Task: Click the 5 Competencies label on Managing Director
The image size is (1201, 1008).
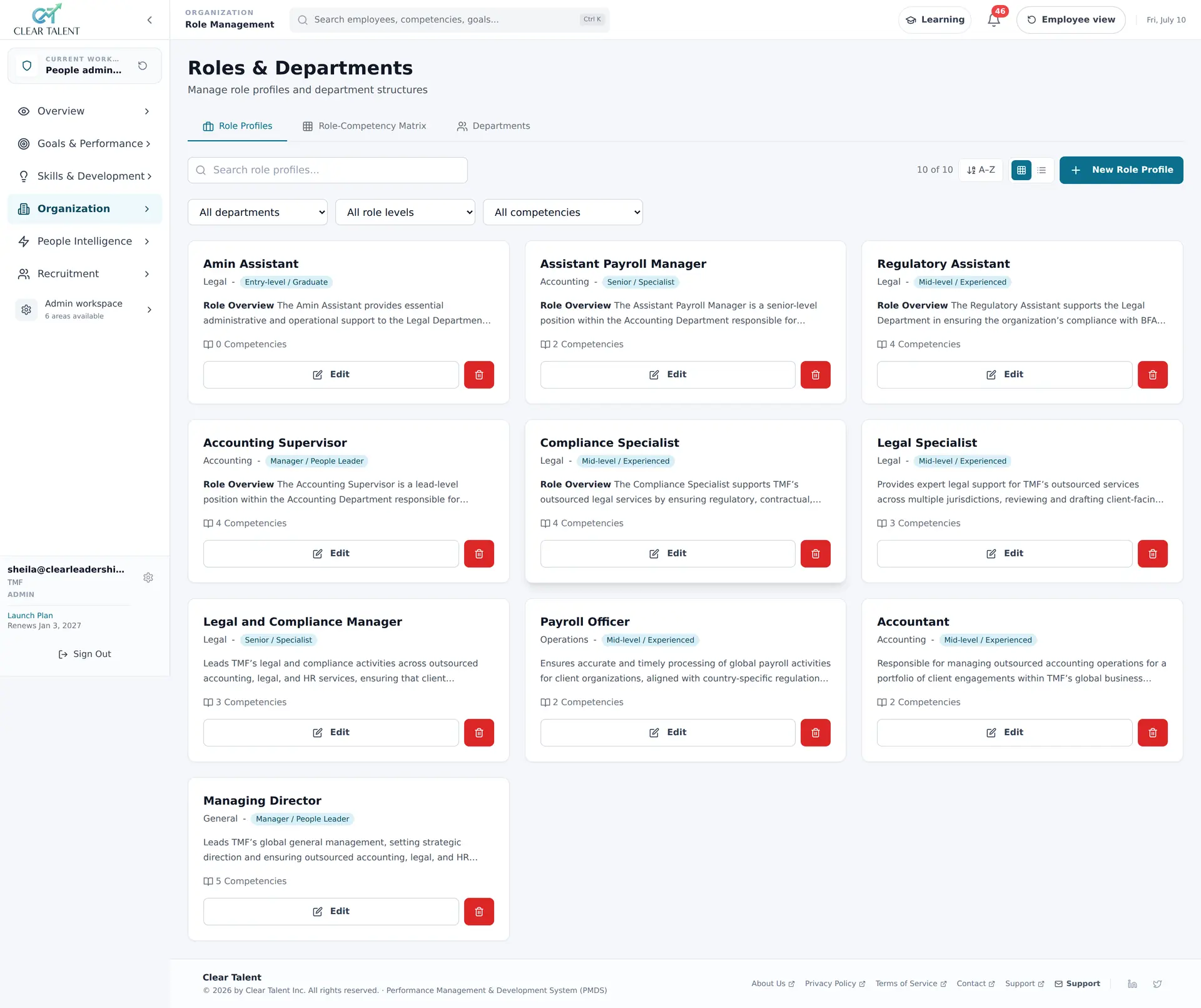Action: [245, 881]
